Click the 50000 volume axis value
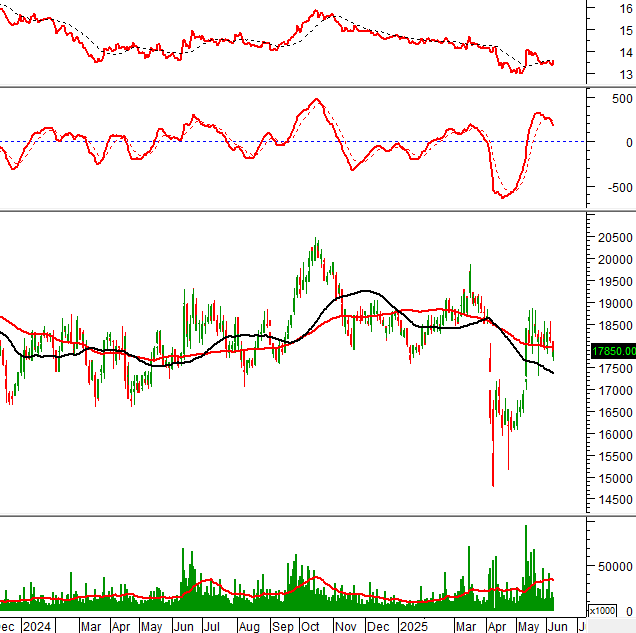The width and height of the screenshot is (636, 633). 615,566
